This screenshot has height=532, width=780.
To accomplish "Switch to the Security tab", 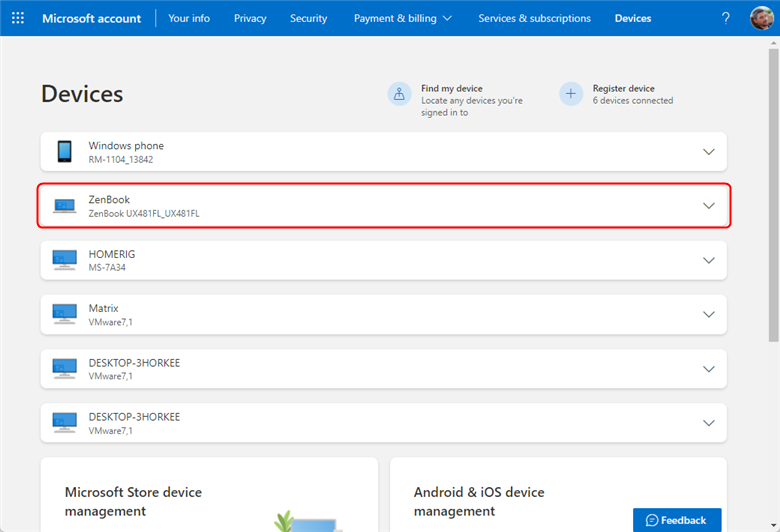I will coord(308,18).
